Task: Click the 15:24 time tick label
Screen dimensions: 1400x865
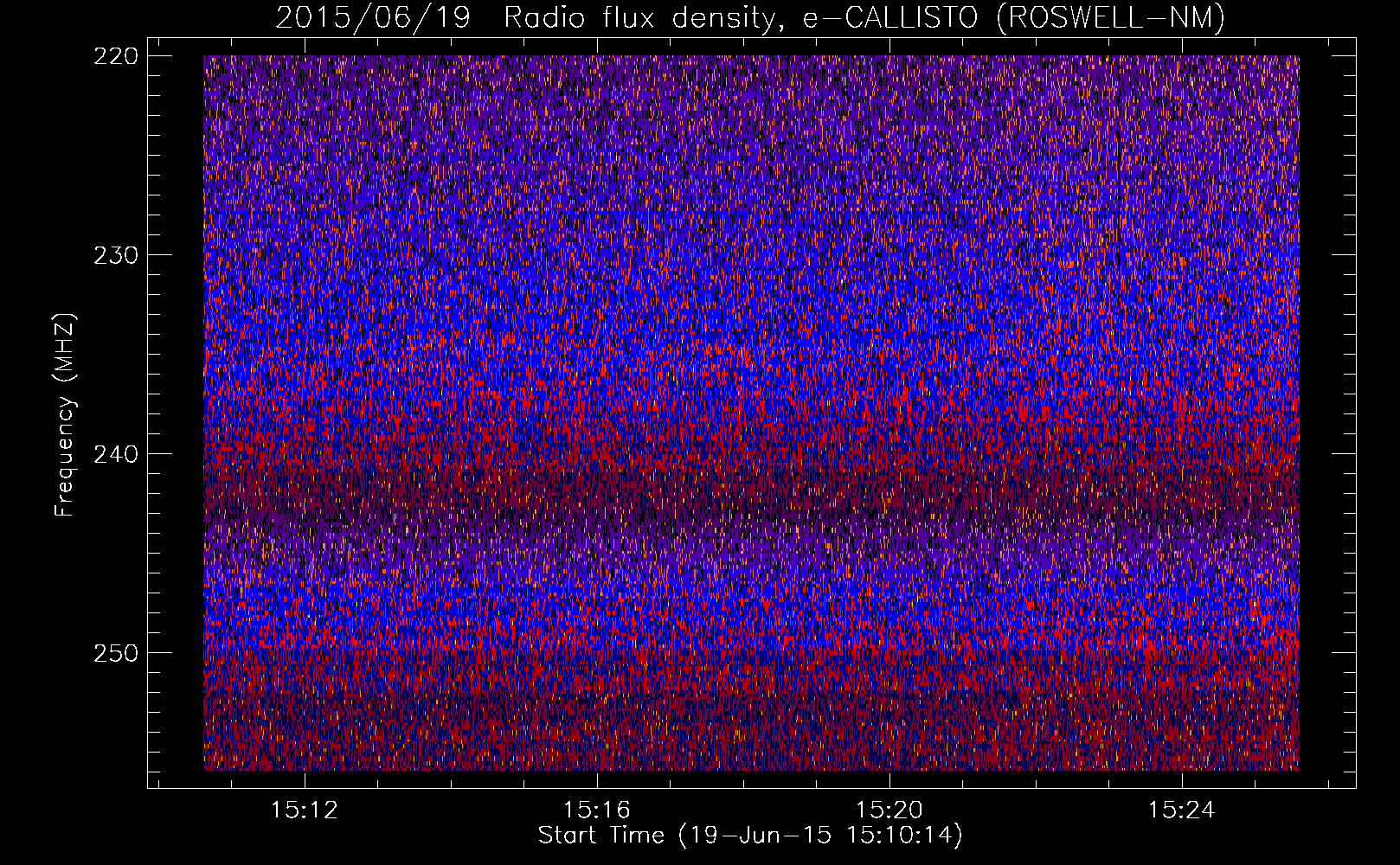Action: (1181, 811)
